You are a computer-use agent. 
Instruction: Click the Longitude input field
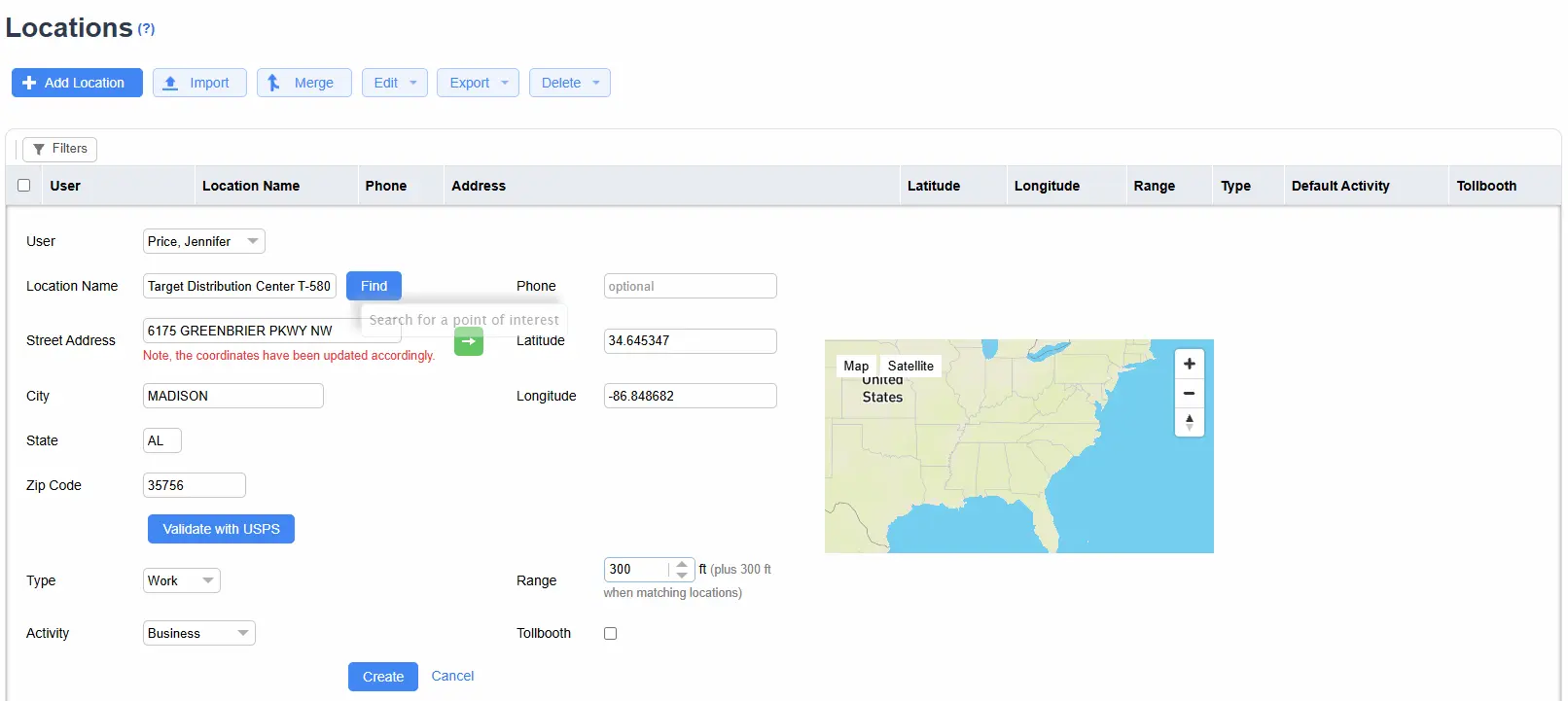coord(691,396)
